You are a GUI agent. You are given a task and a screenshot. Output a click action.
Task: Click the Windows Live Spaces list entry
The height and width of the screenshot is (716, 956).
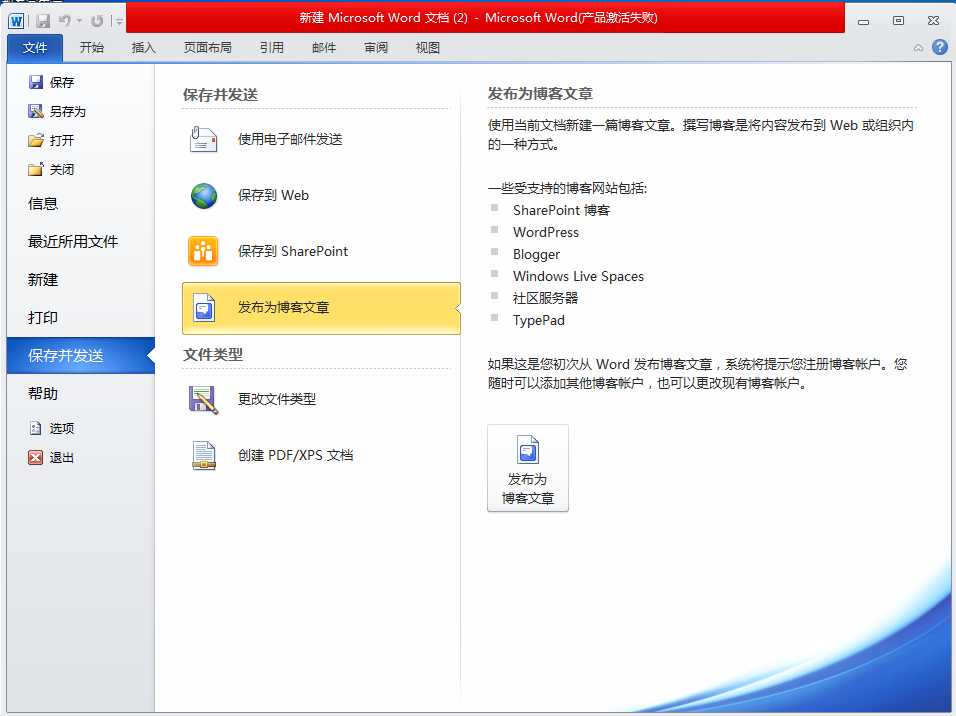tap(578, 276)
